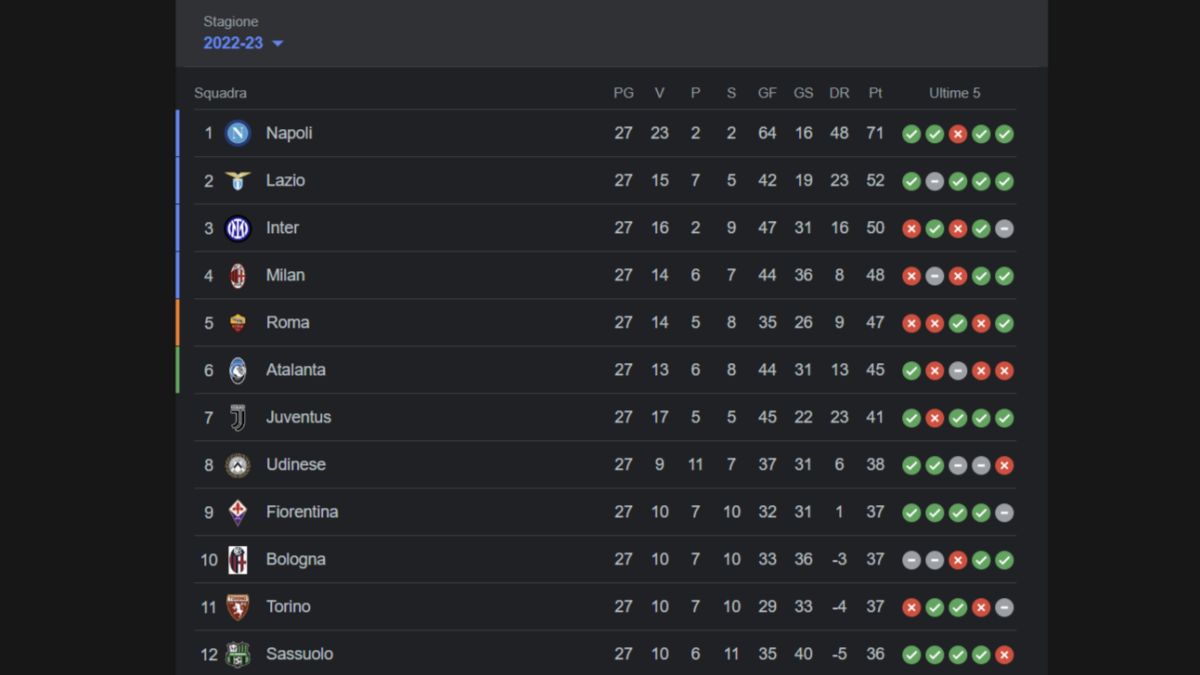The width and height of the screenshot is (1200, 675).
Task: Click the Roma club crest
Action: click(x=238, y=323)
